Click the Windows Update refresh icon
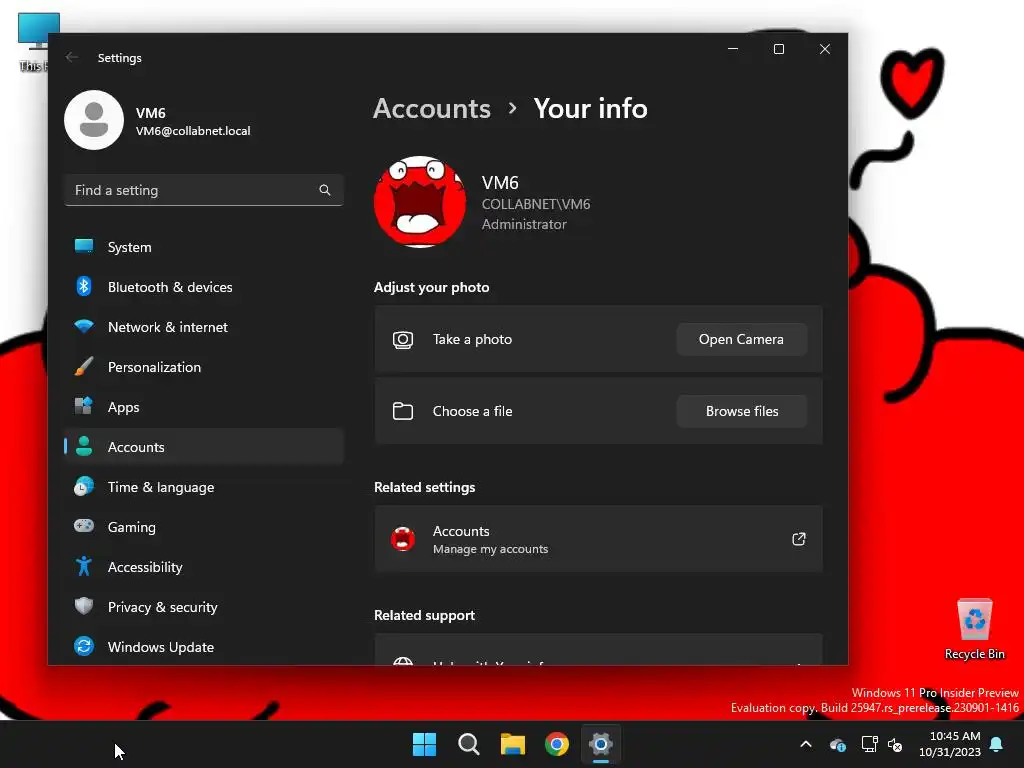The width and height of the screenshot is (1024, 768). (x=84, y=647)
